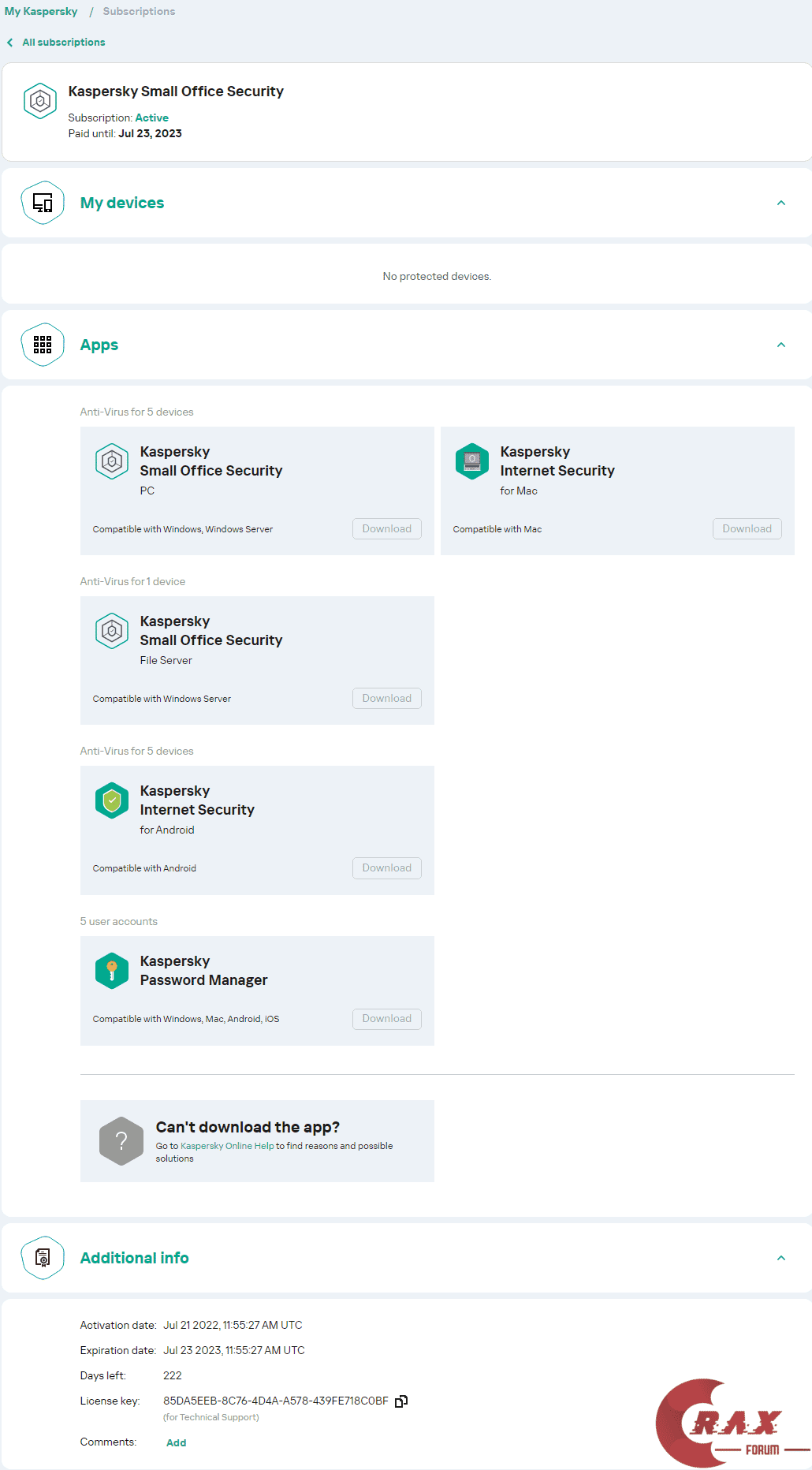812x1470 pixels.
Task: Go back to All subscriptions
Action: (63, 43)
